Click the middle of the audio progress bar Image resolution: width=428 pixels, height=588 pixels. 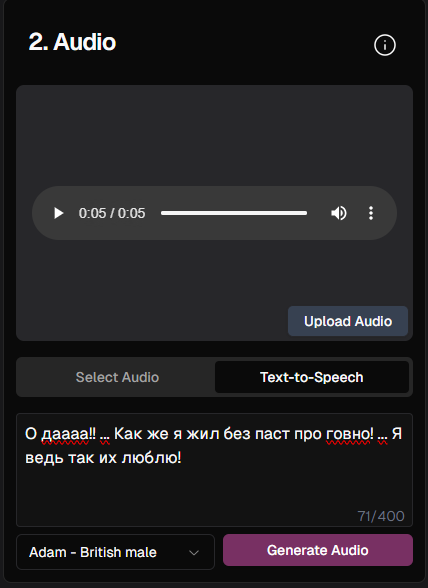tap(234, 213)
